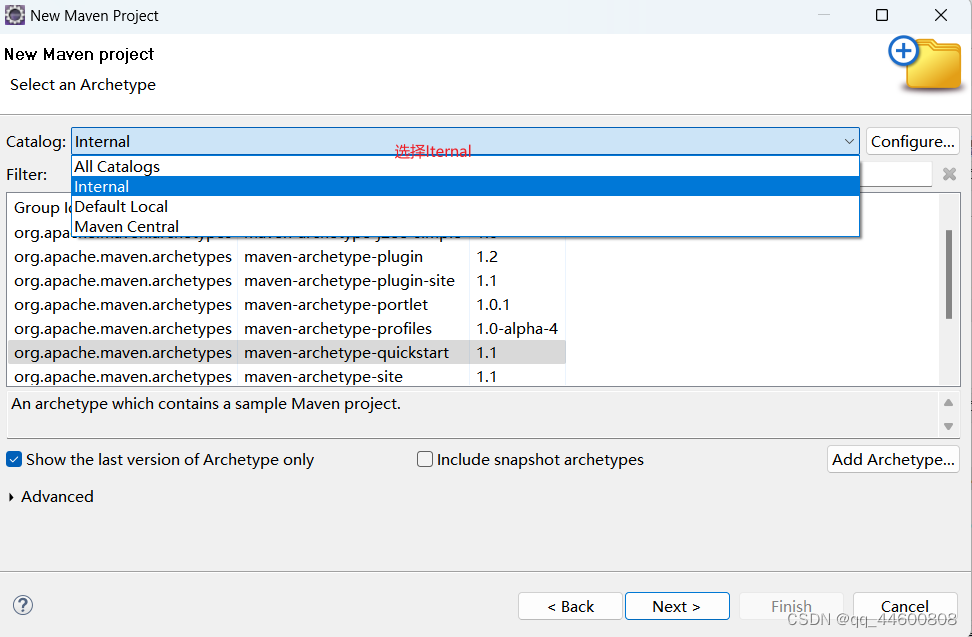972x637 pixels.
Task: Collapse the Catalog combo box arrow
Action: pos(849,141)
